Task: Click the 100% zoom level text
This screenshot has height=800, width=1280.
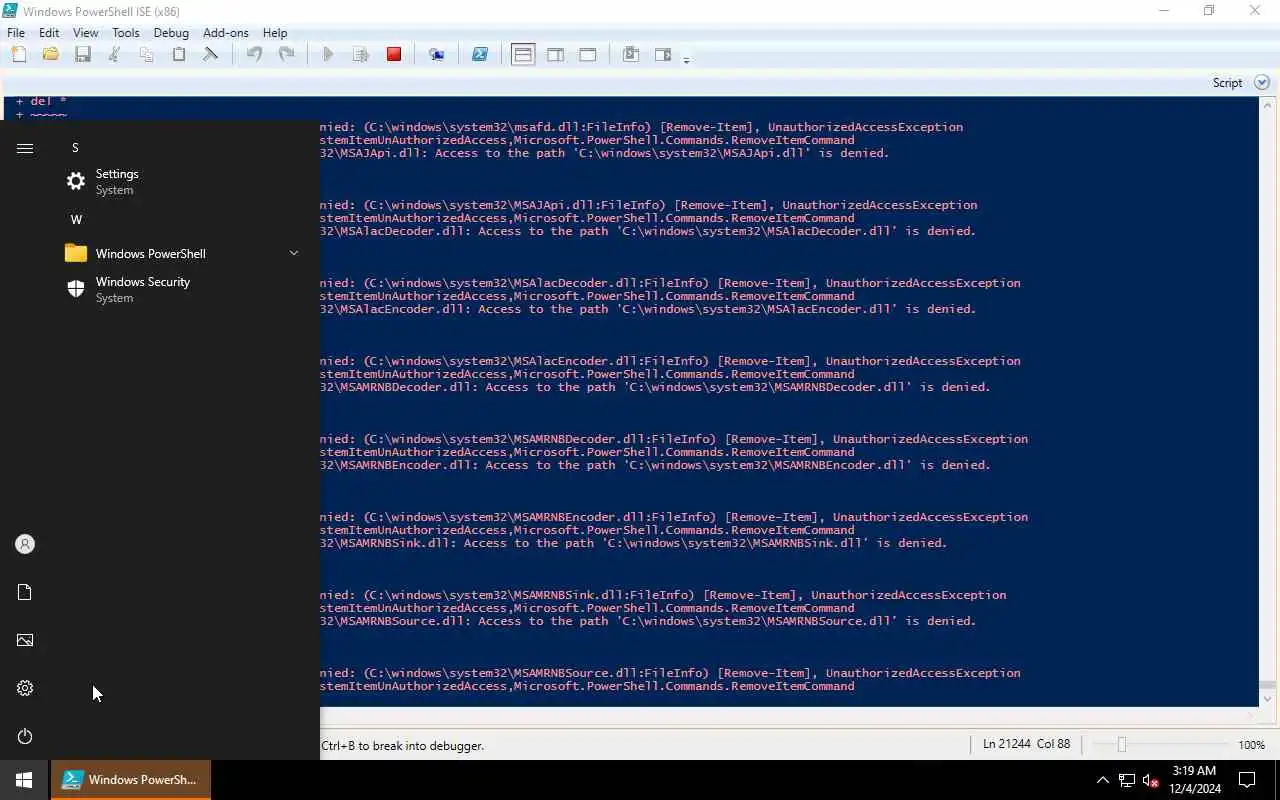Action: coord(1252,745)
